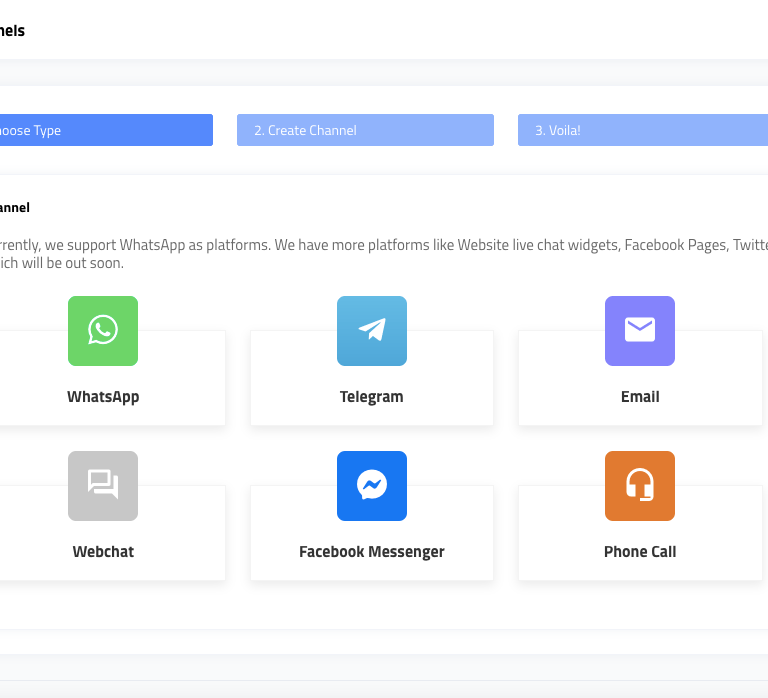Select the Phone Call label text
This screenshot has width=768, height=698.
tap(640, 552)
